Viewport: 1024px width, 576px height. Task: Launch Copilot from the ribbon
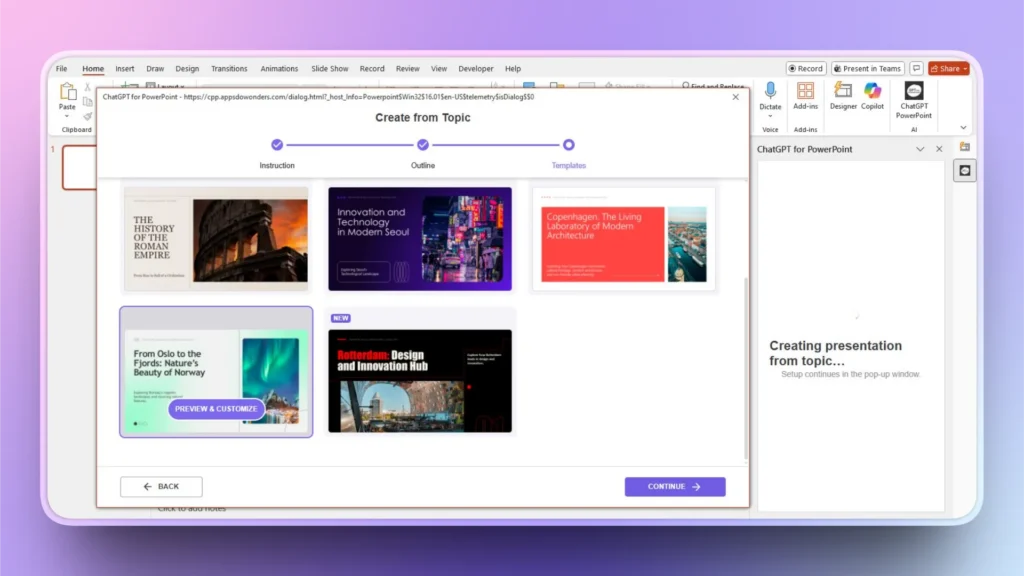[872, 92]
